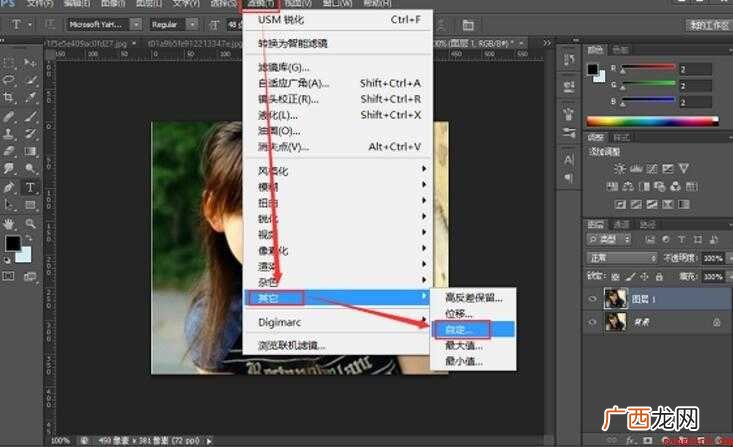The image size is (733, 447).
Task: Click the color spectrum ramp bar
Action: pyautogui.click(x=653, y=121)
